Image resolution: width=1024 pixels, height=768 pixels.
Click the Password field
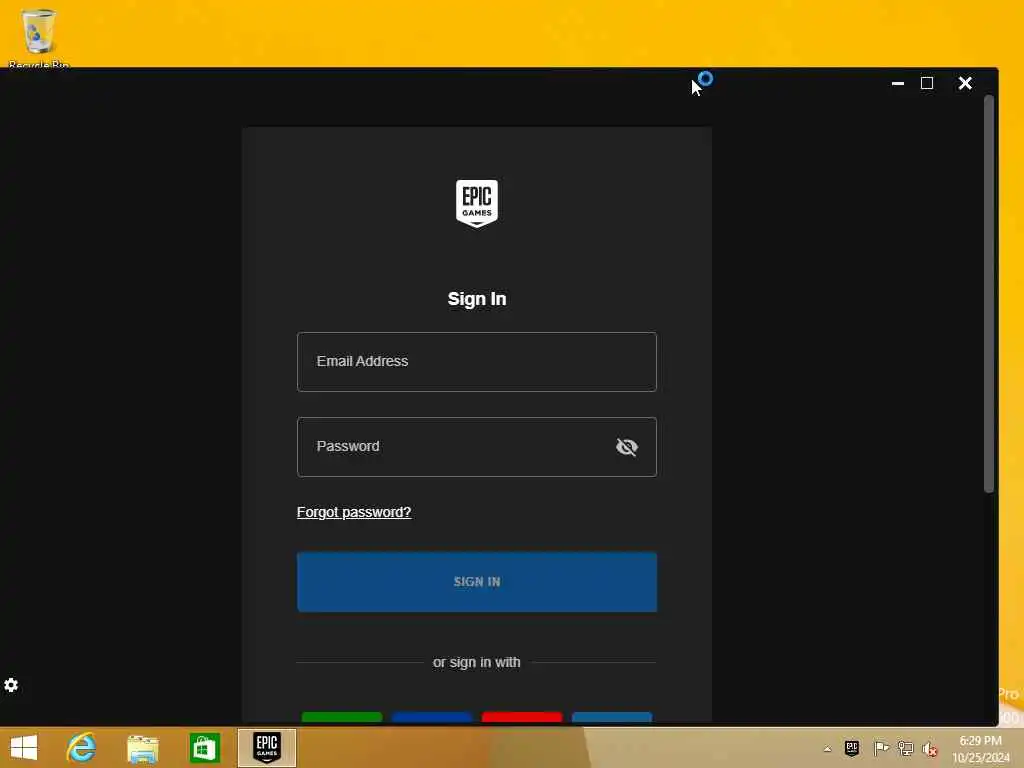(477, 447)
